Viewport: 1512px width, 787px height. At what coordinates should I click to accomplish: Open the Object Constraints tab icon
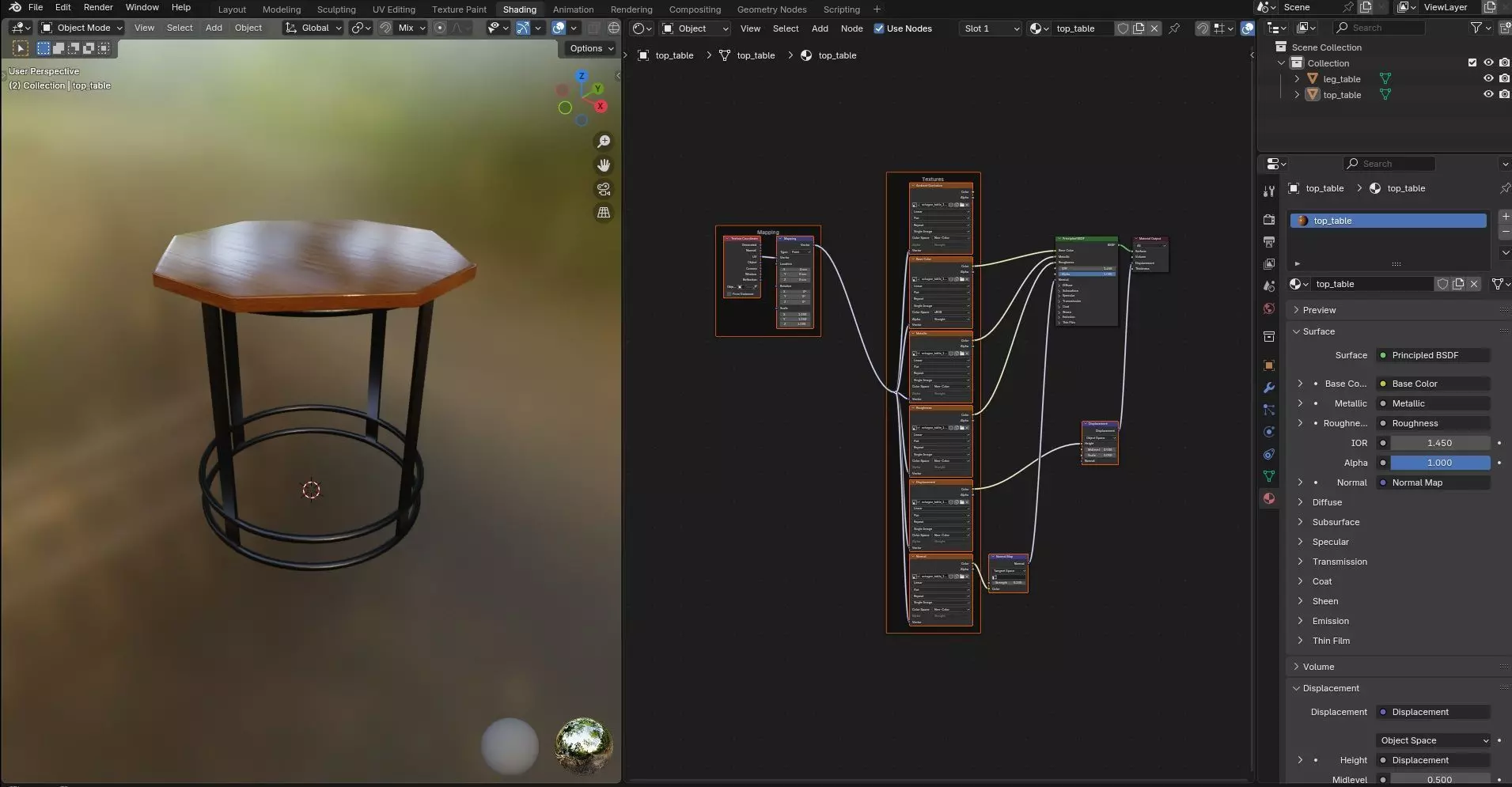coord(1269,454)
